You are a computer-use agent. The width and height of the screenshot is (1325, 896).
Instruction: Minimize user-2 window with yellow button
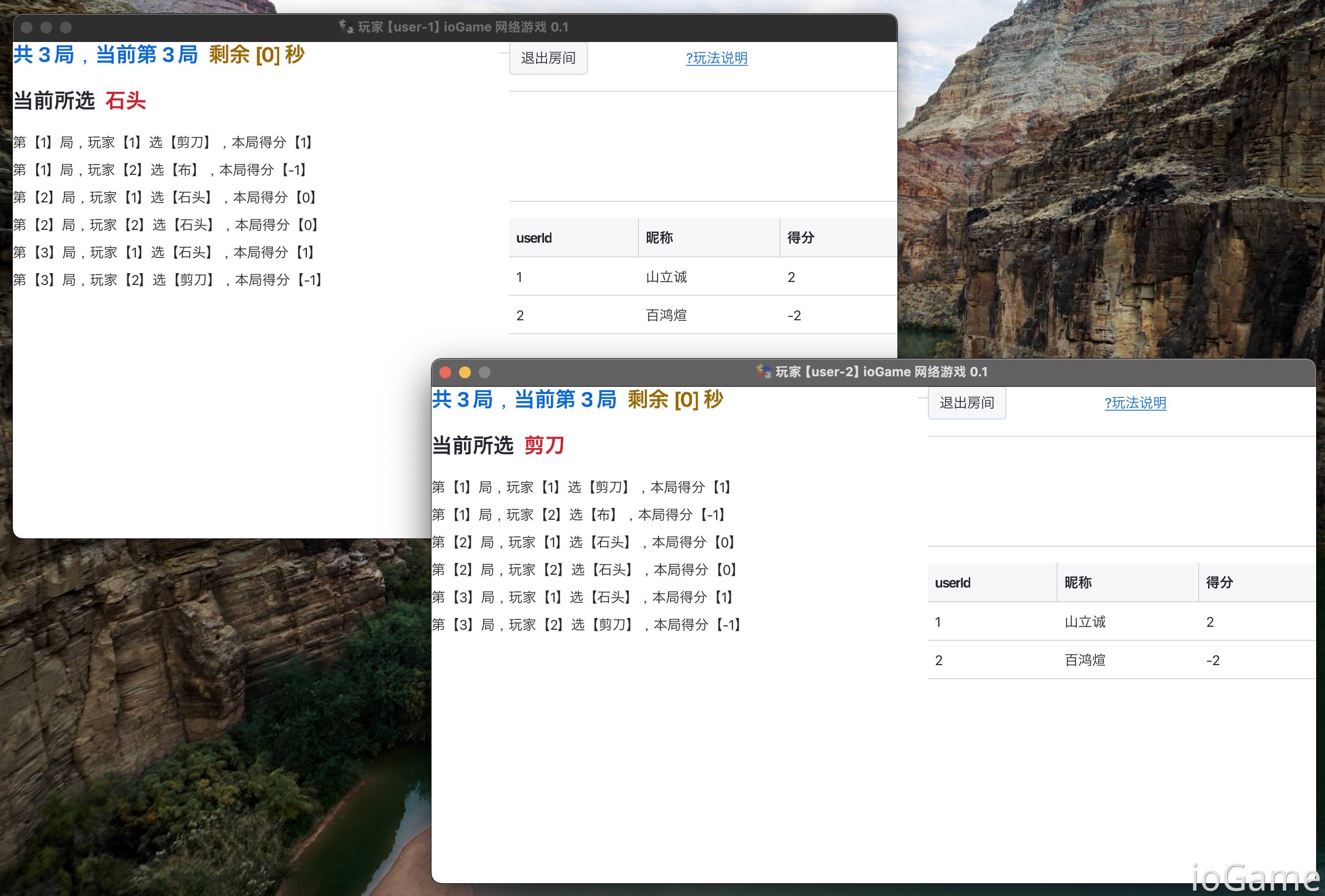(x=464, y=372)
